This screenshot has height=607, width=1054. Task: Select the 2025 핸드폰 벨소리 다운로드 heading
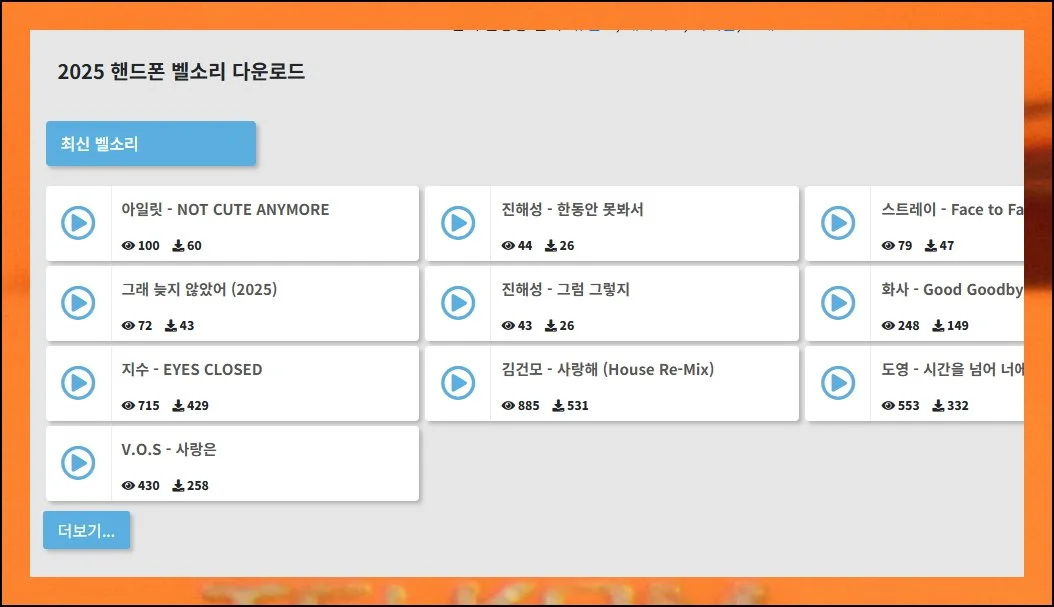[181, 72]
